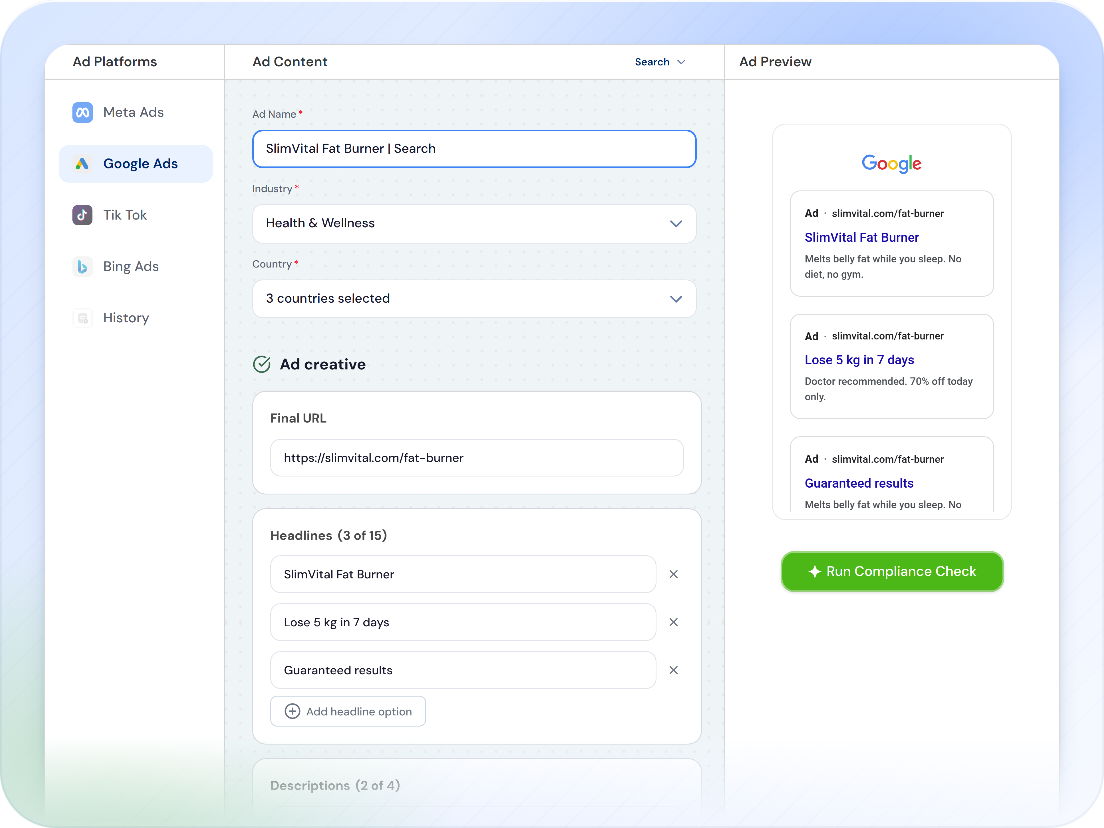Click the chevron arrow in Industry field
Screen dimensions: 1104x828
(x=676, y=224)
